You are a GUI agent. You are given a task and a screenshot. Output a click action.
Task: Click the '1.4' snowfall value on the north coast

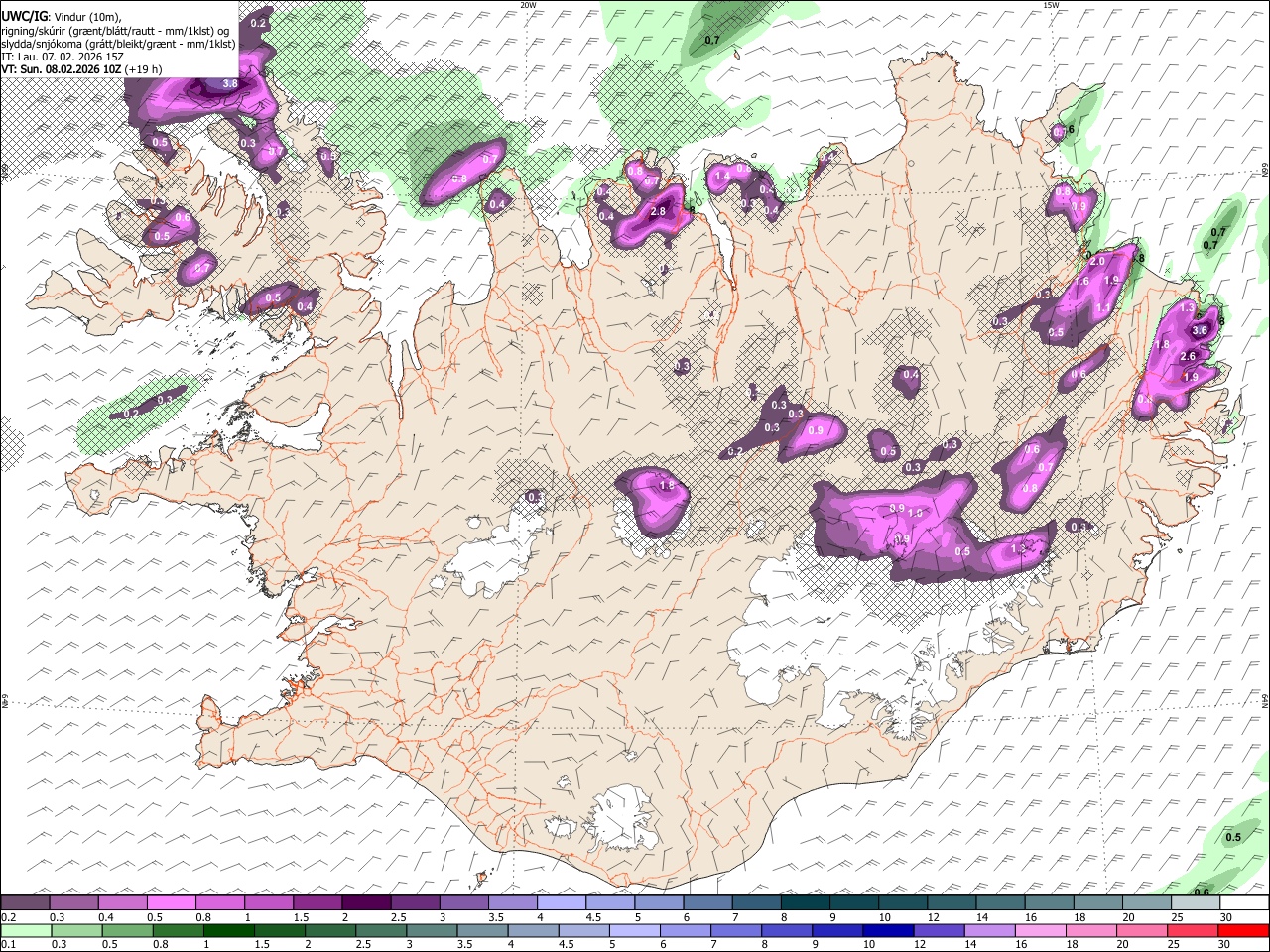(722, 177)
